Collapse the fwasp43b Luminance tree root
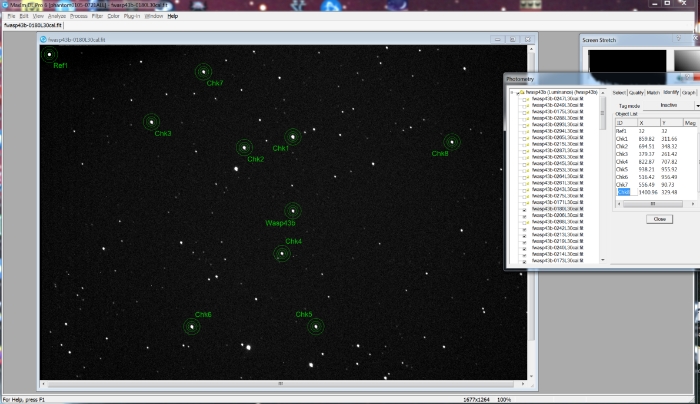This screenshot has width=700, height=404. pos(512,92)
